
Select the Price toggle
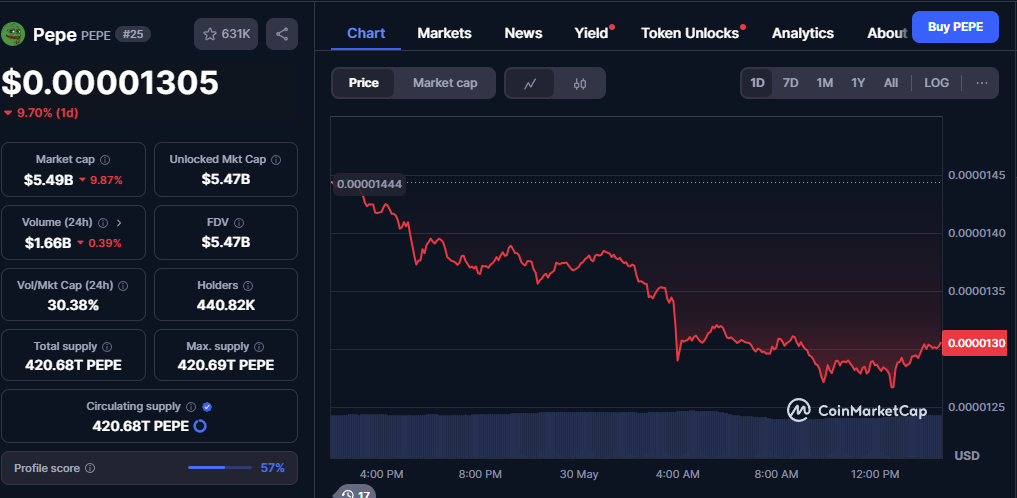363,83
